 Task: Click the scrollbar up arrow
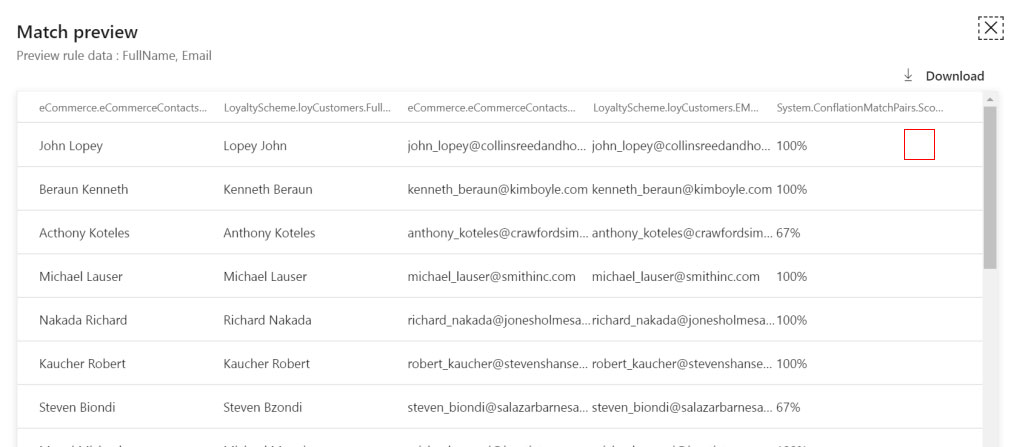[990, 99]
